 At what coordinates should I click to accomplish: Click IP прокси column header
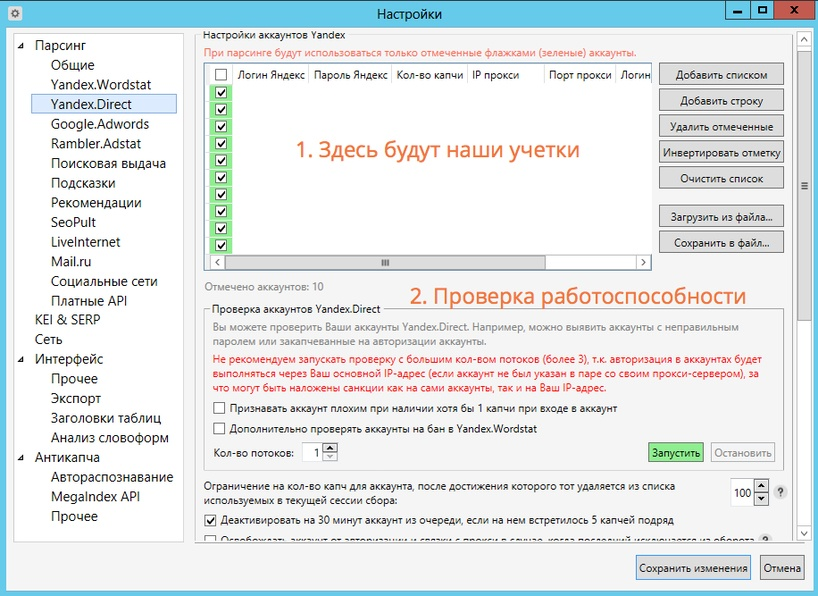(506, 75)
